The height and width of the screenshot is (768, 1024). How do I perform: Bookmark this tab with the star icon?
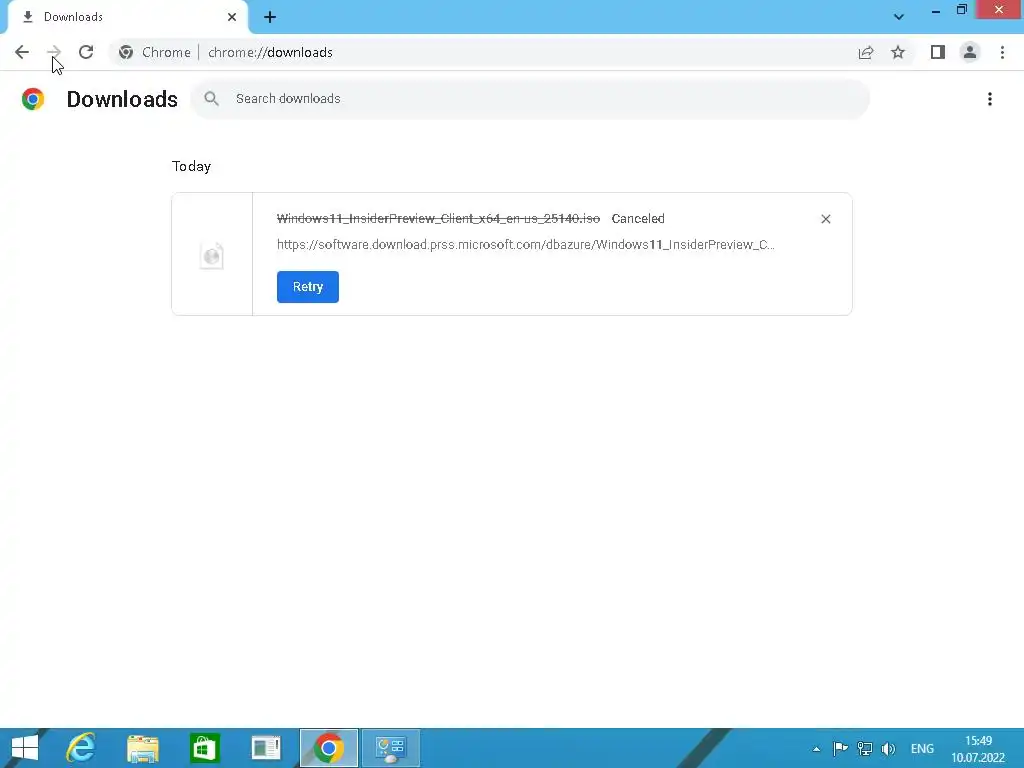tap(898, 52)
